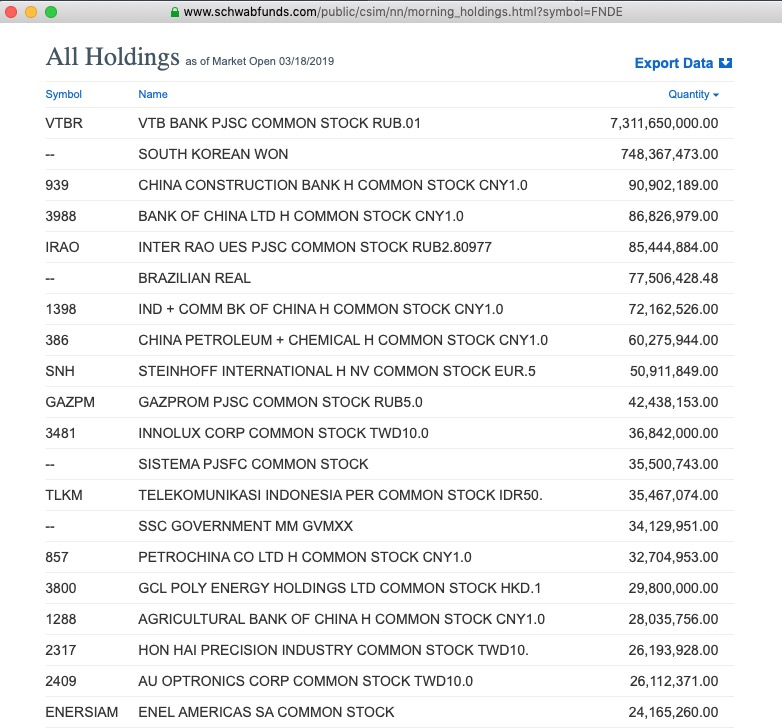The width and height of the screenshot is (782, 728).
Task: Click the ENERSIAM symbol cell
Action: click(x=82, y=712)
